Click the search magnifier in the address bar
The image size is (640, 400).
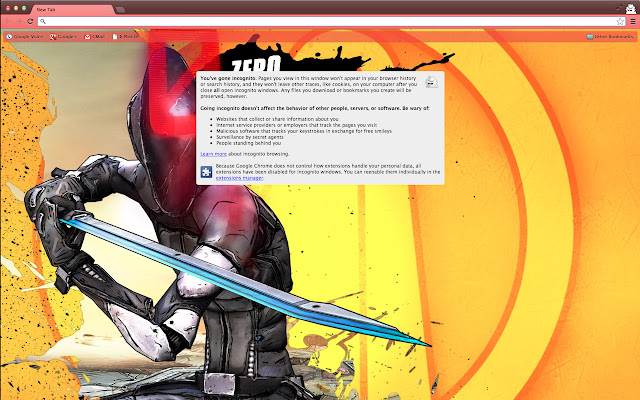click(x=43, y=22)
